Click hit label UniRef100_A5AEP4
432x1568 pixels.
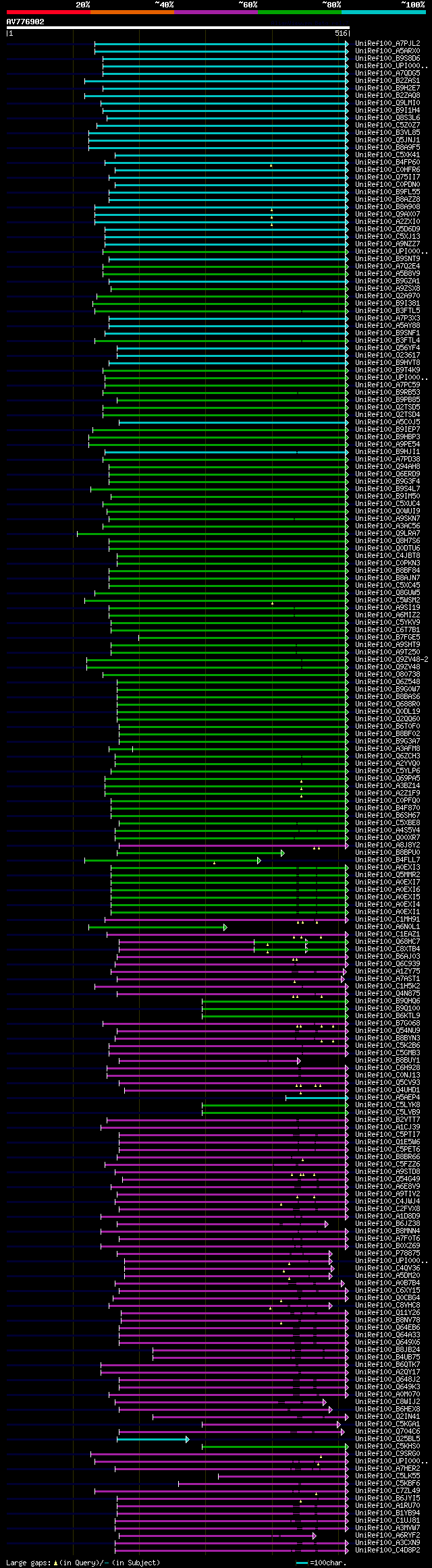(x=387, y=1098)
